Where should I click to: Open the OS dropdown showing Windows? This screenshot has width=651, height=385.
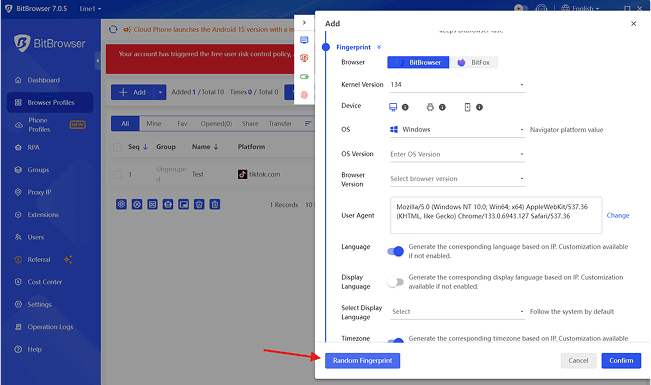(x=457, y=130)
